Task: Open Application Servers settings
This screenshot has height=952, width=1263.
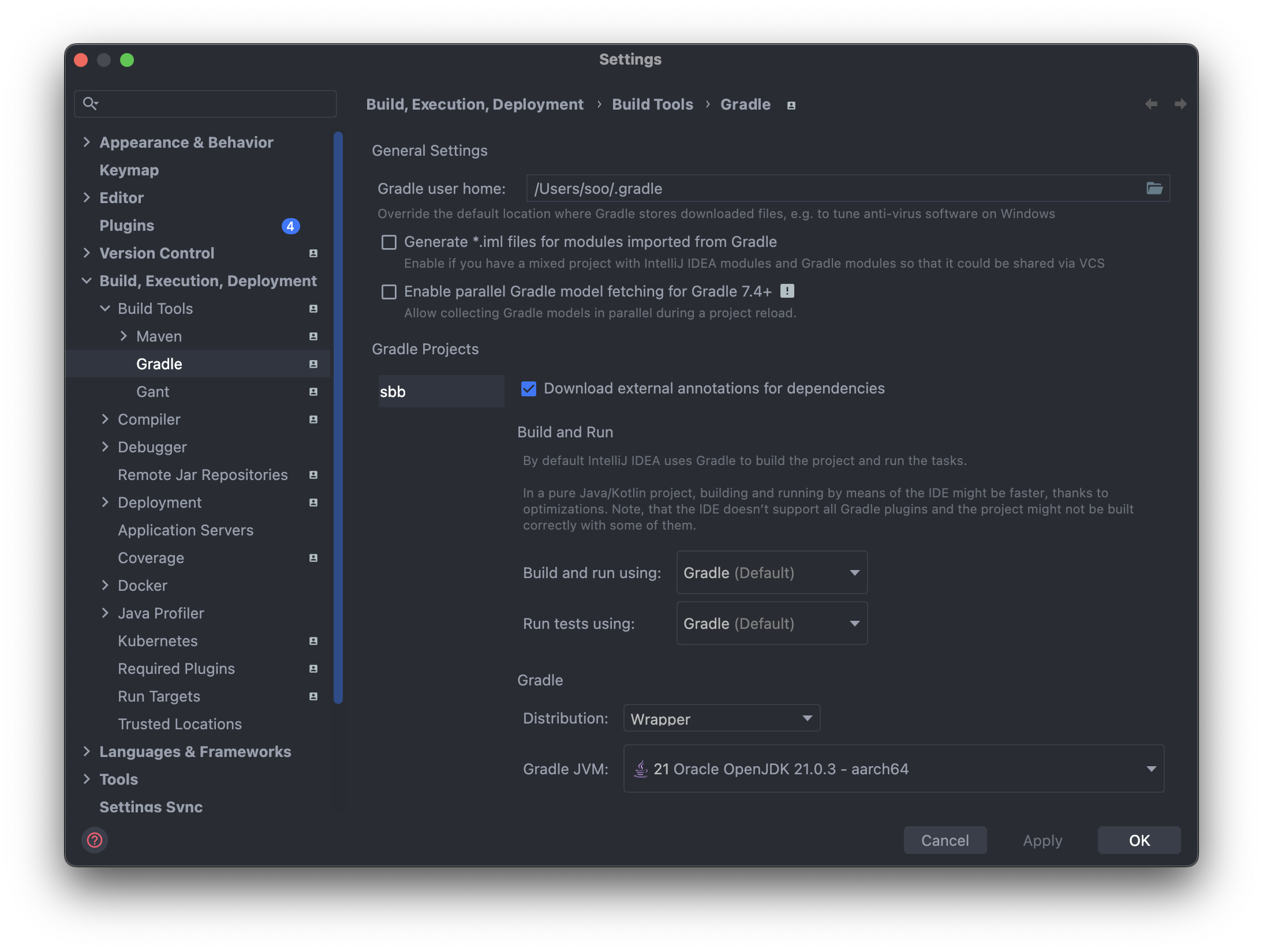Action: pos(185,530)
